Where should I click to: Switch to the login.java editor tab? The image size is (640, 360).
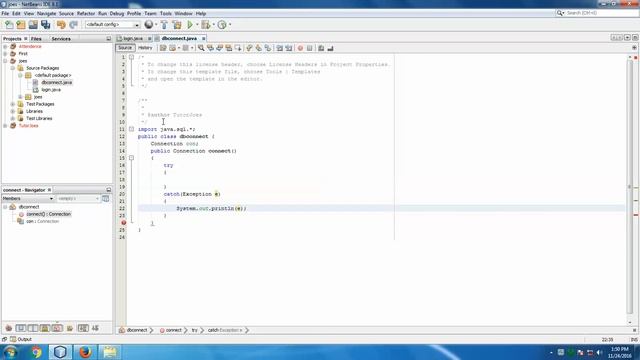click(133, 38)
